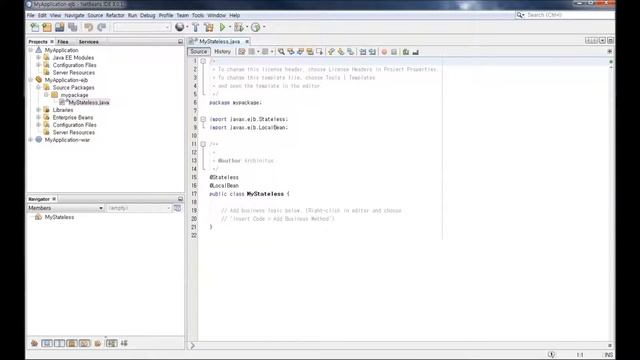The image size is (640, 360).
Task: Click the New Project toolbar icon
Action: (47, 27)
